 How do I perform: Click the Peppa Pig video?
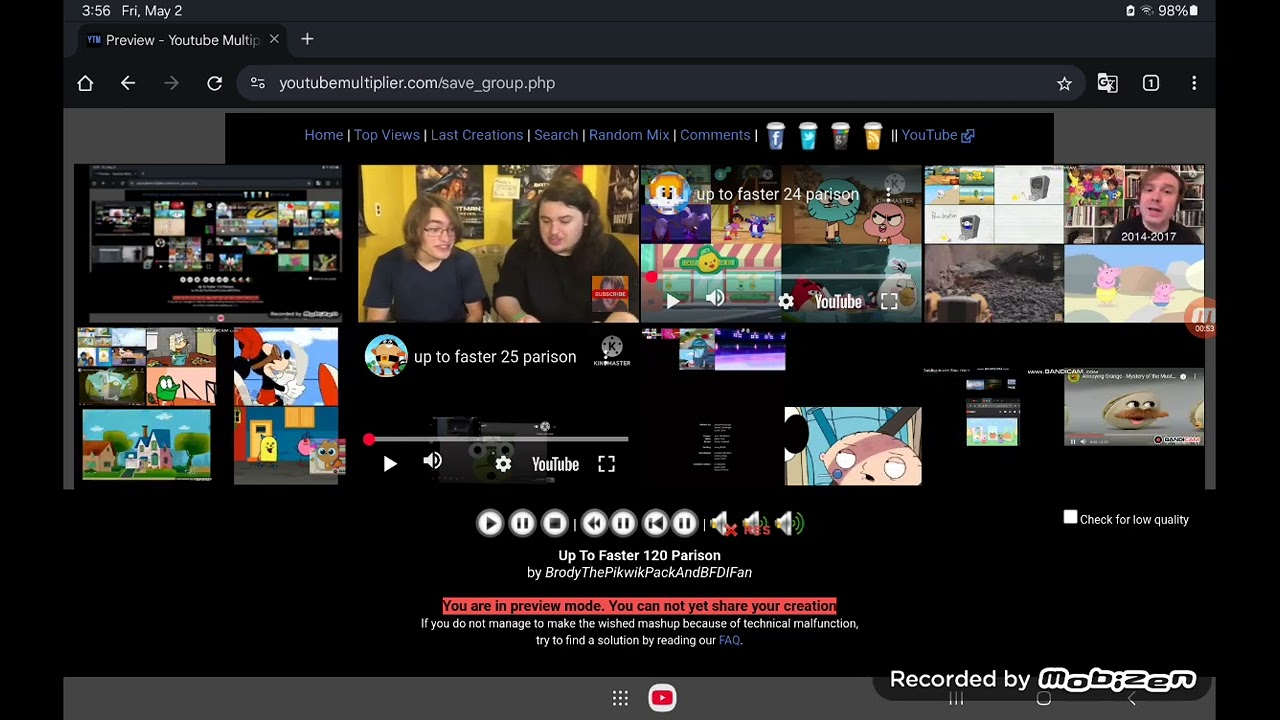1134,284
